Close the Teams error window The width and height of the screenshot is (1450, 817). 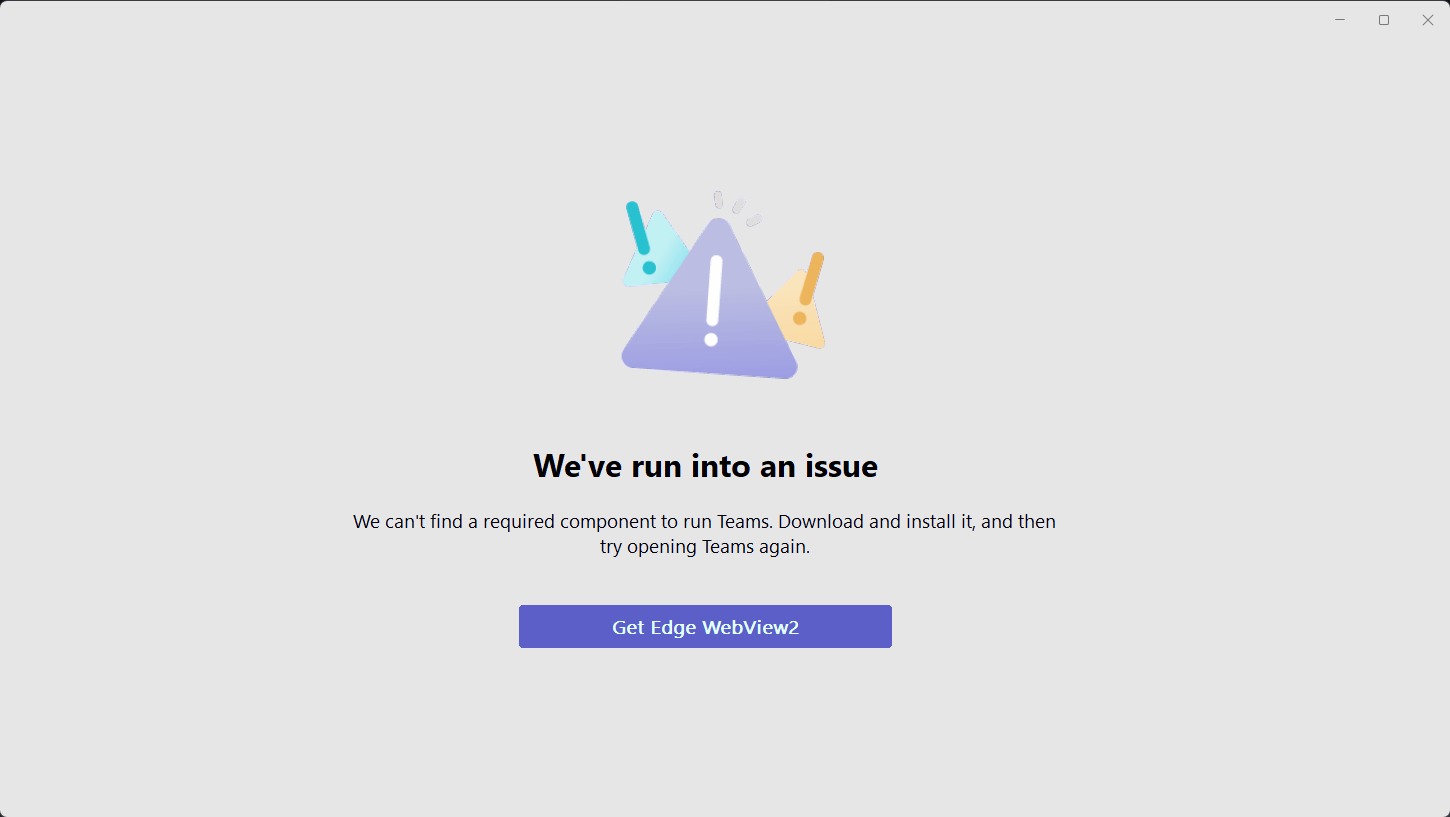coord(1428,20)
